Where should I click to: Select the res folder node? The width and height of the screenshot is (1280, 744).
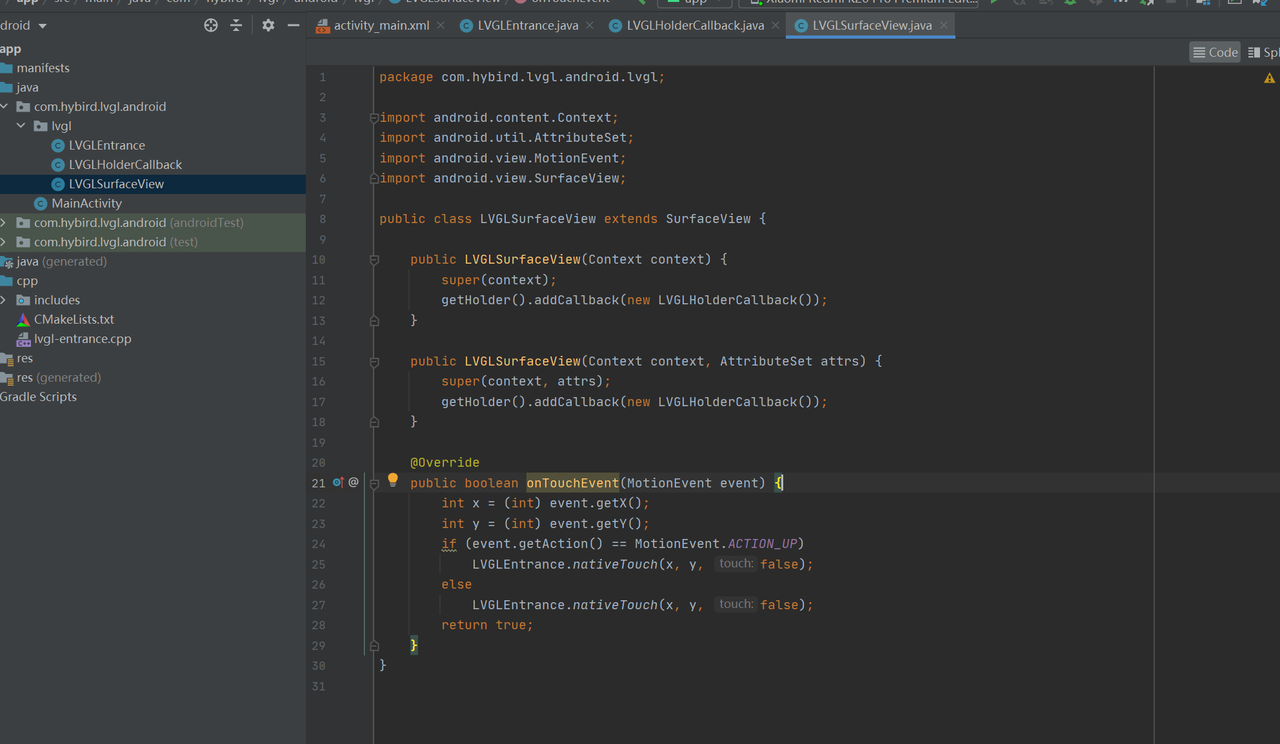pos(25,358)
